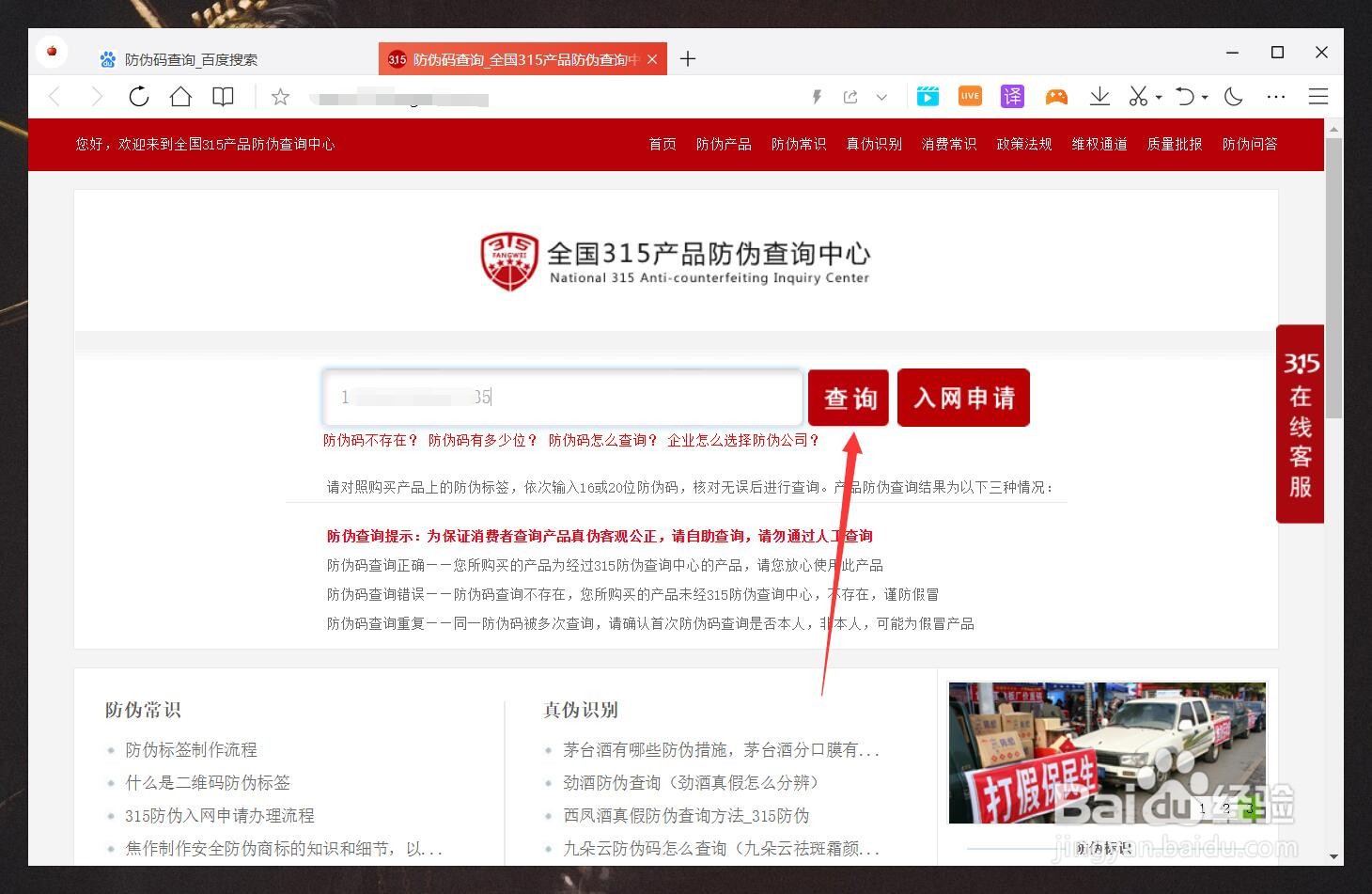Viewport: 1372px width, 894px height.
Task: Open 防伪问答 in the site navigation
Action: (x=1250, y=144)
